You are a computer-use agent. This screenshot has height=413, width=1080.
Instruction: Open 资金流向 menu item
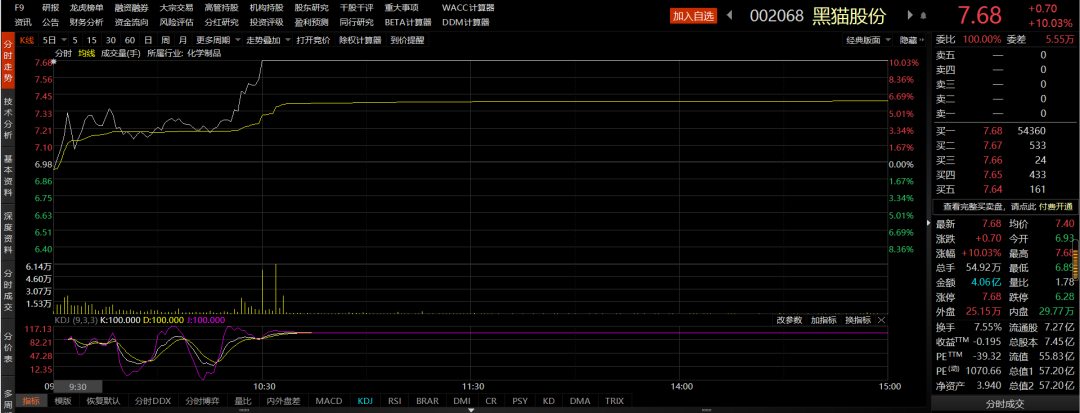pyautogui.click(x=132, y=22)
